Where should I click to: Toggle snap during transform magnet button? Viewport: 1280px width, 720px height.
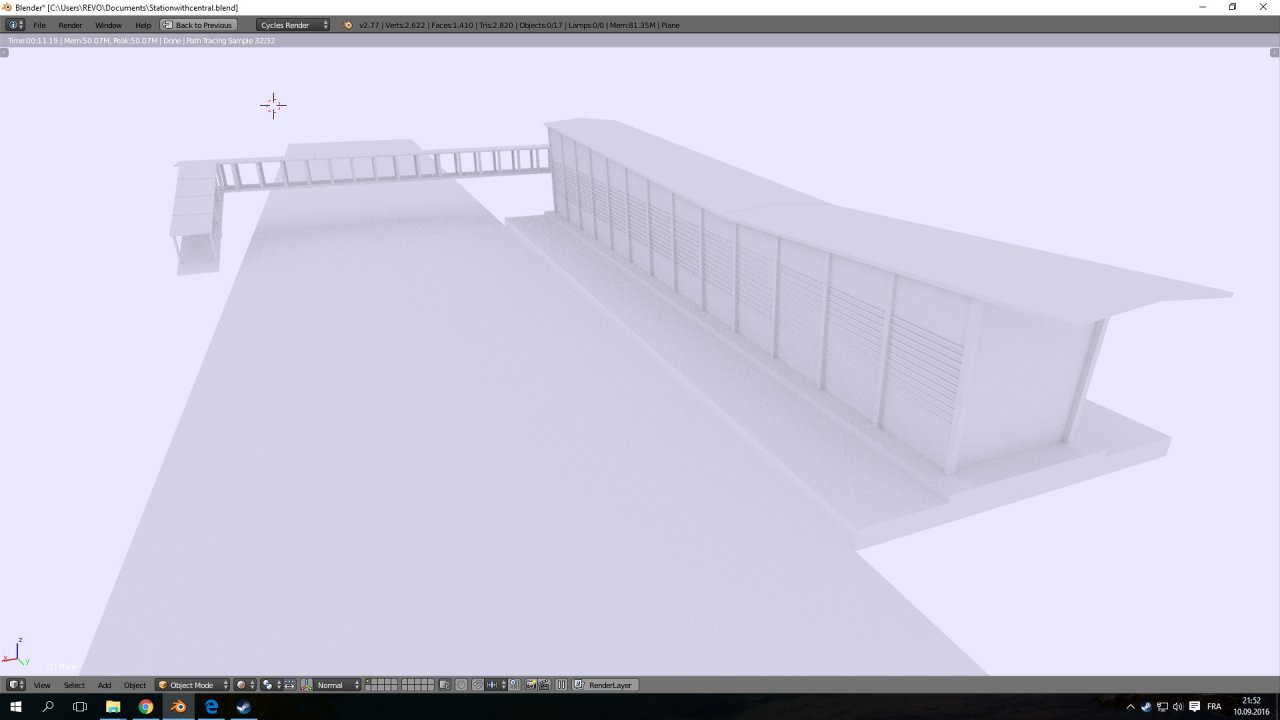(x=478, y=685)
